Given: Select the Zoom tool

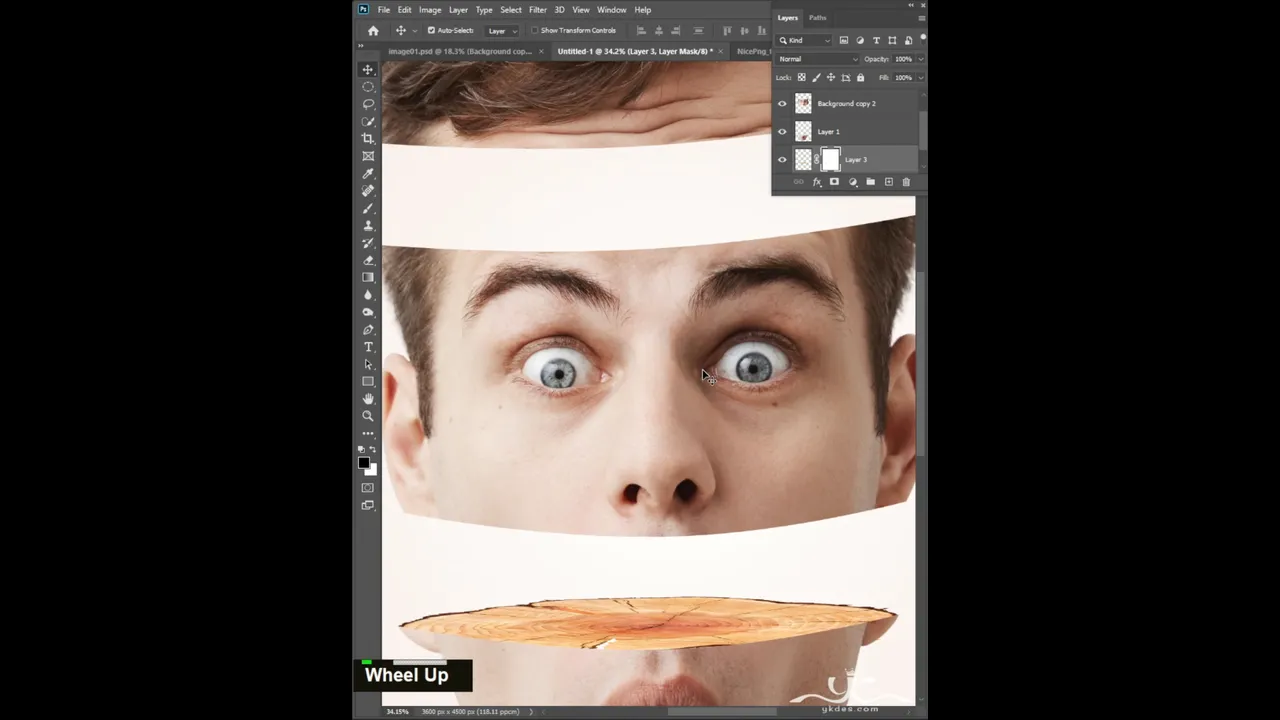Looking at the screenshot, I should (x=368, y=416).
